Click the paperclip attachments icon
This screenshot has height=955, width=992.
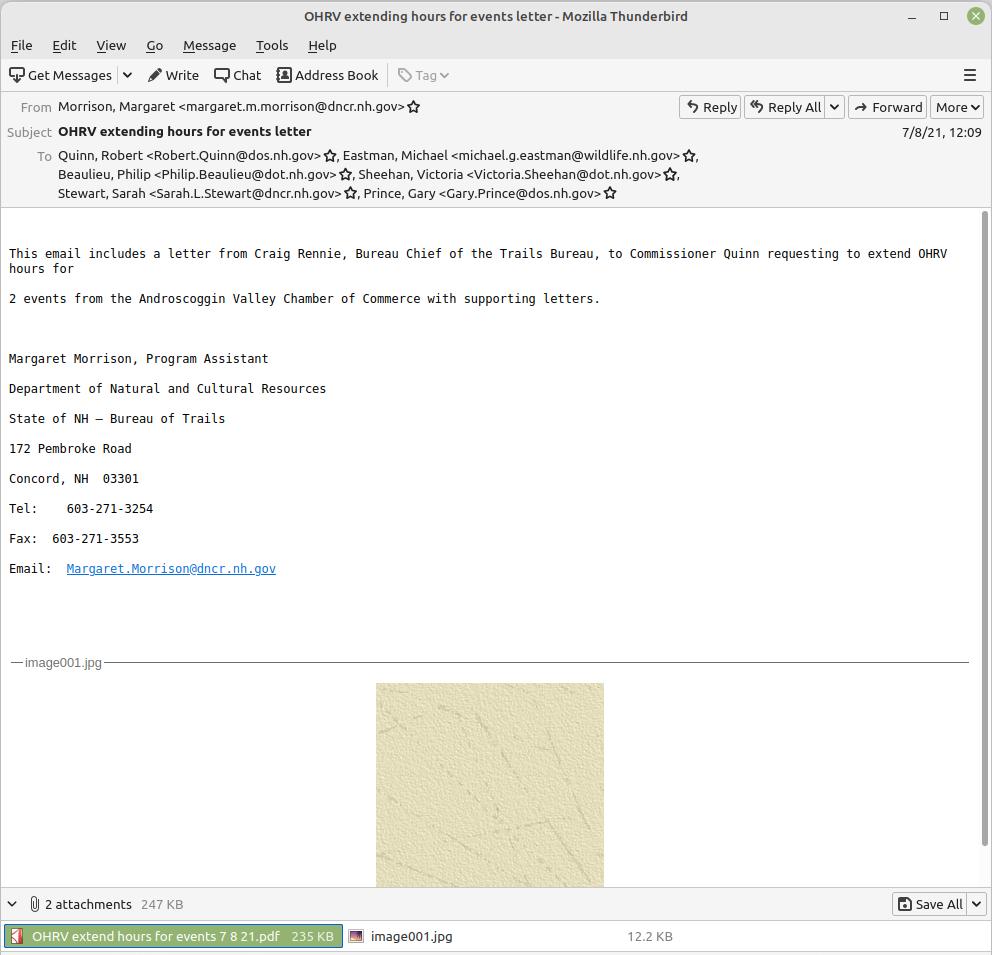(x=35, y=904)
